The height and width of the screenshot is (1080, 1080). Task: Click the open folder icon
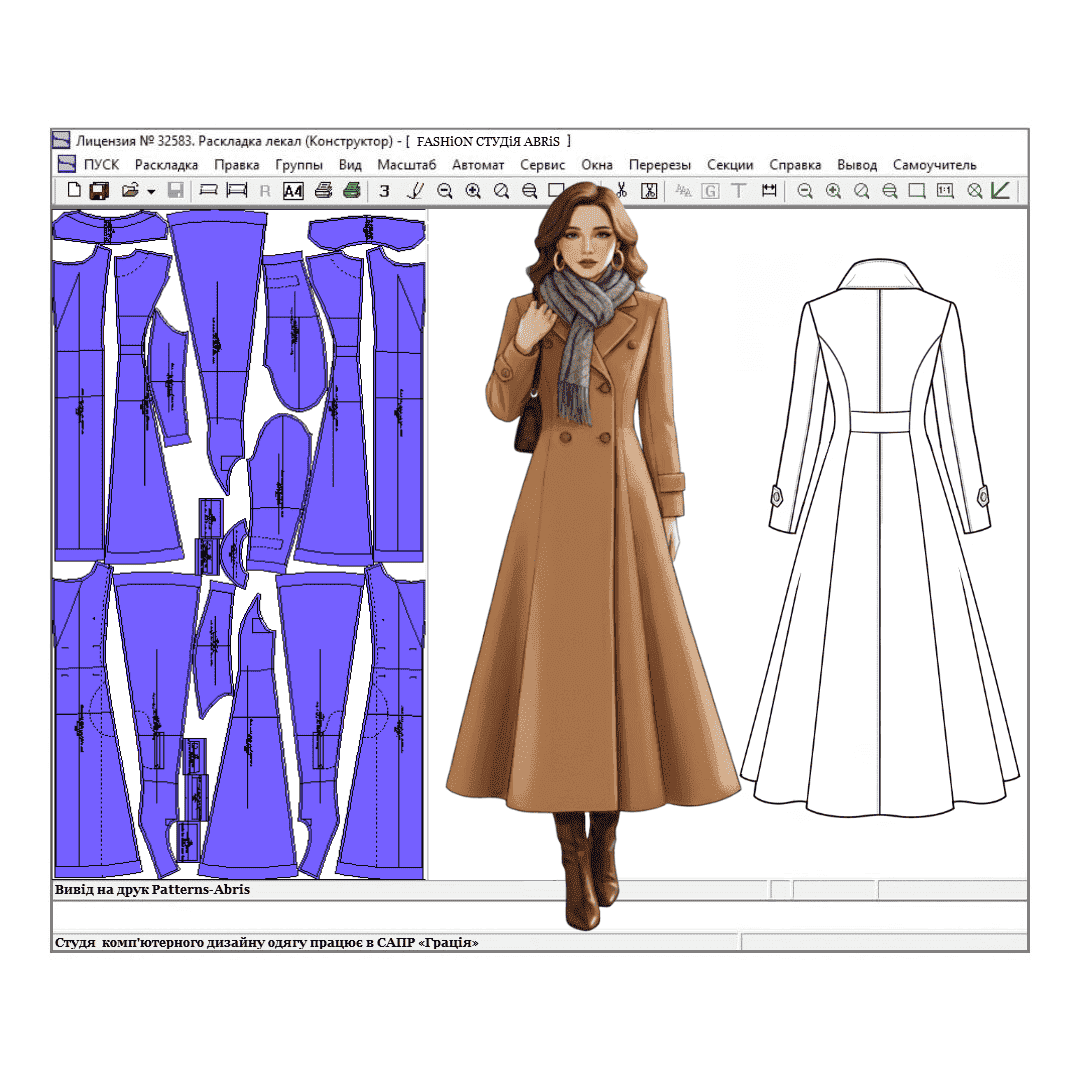[x=129, y=190]
